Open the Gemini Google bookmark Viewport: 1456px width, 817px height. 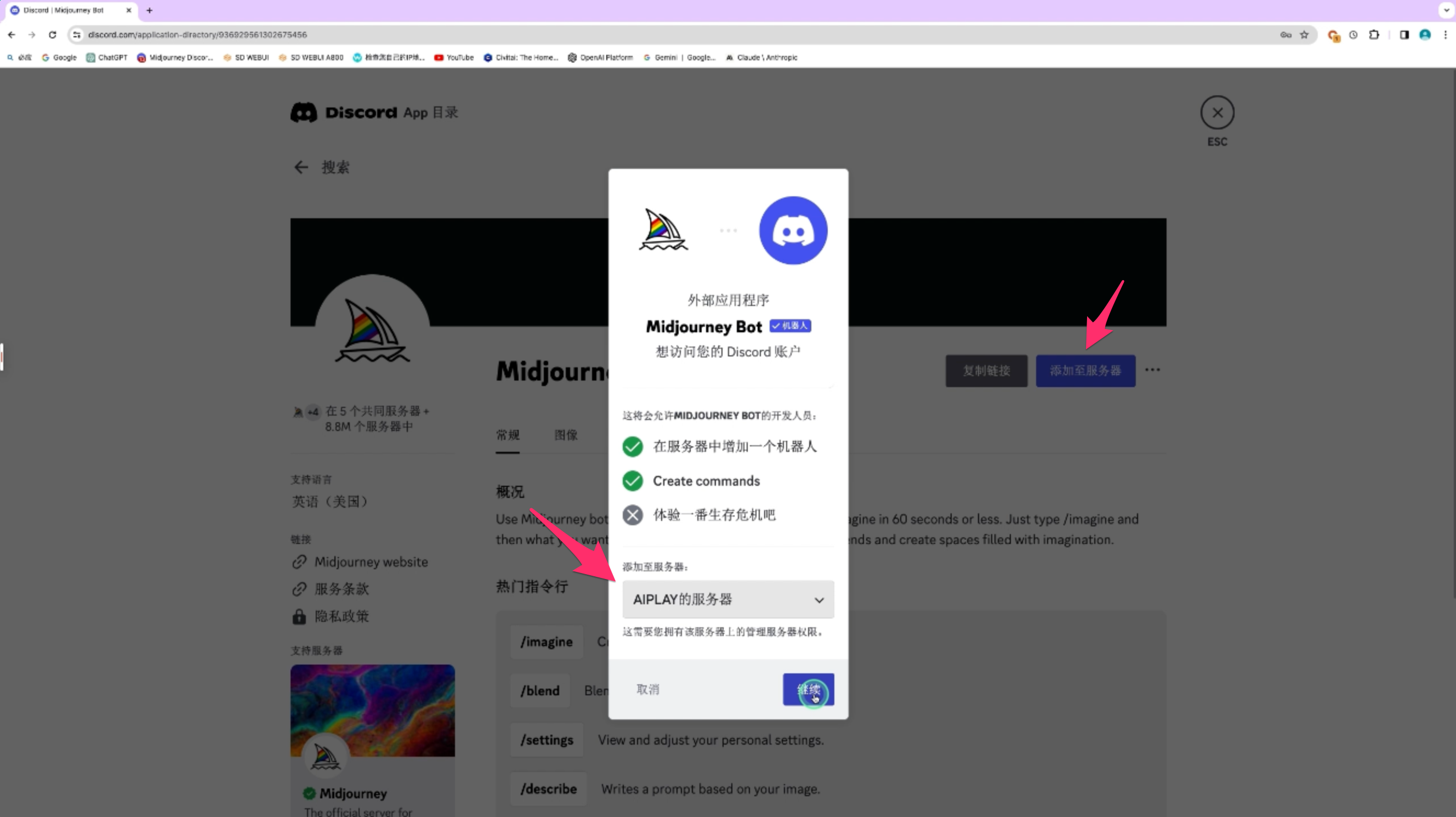pyautogui.click(x=679, y=57)
